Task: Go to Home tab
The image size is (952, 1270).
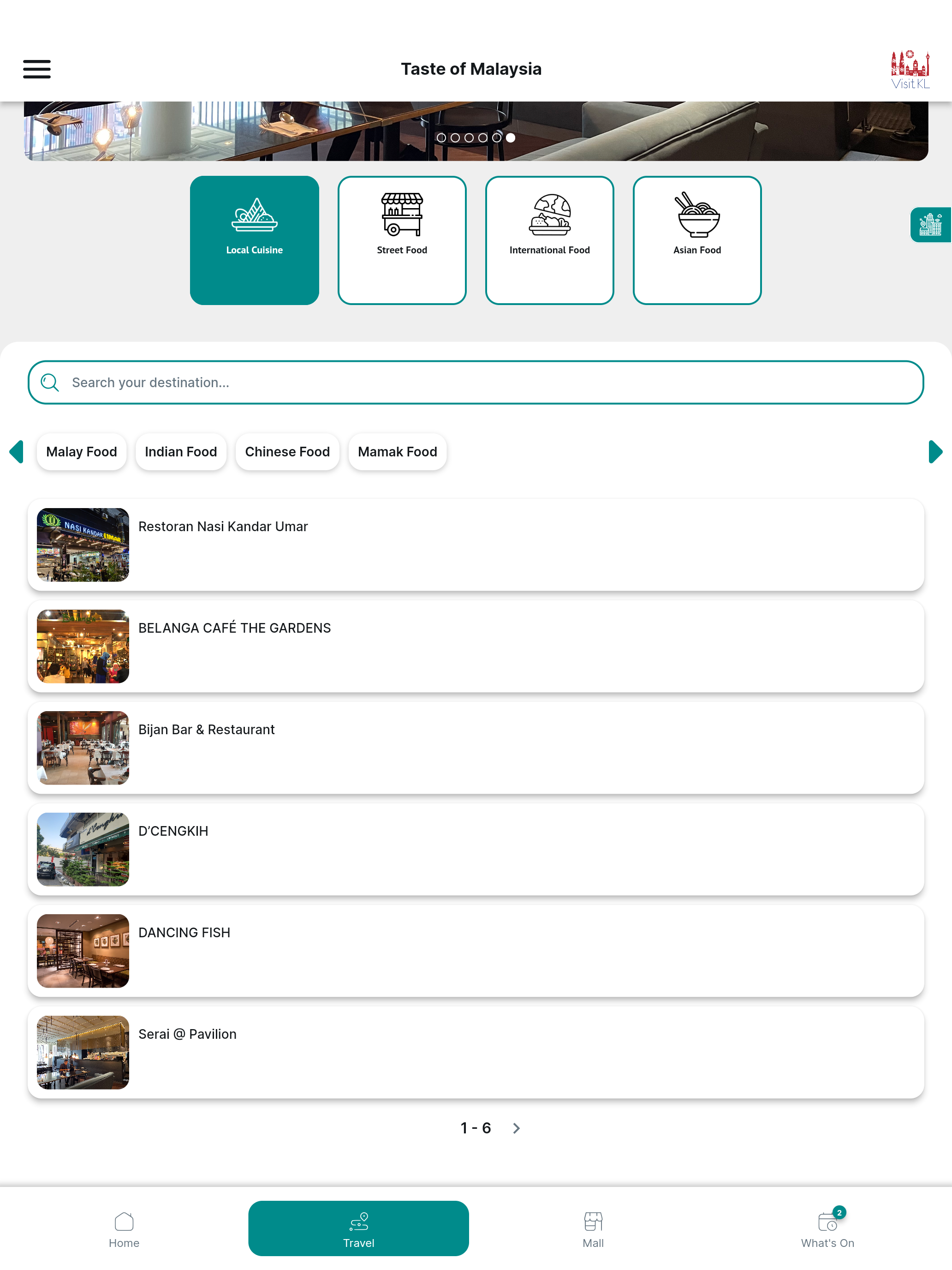Action: pos(124,1229)
